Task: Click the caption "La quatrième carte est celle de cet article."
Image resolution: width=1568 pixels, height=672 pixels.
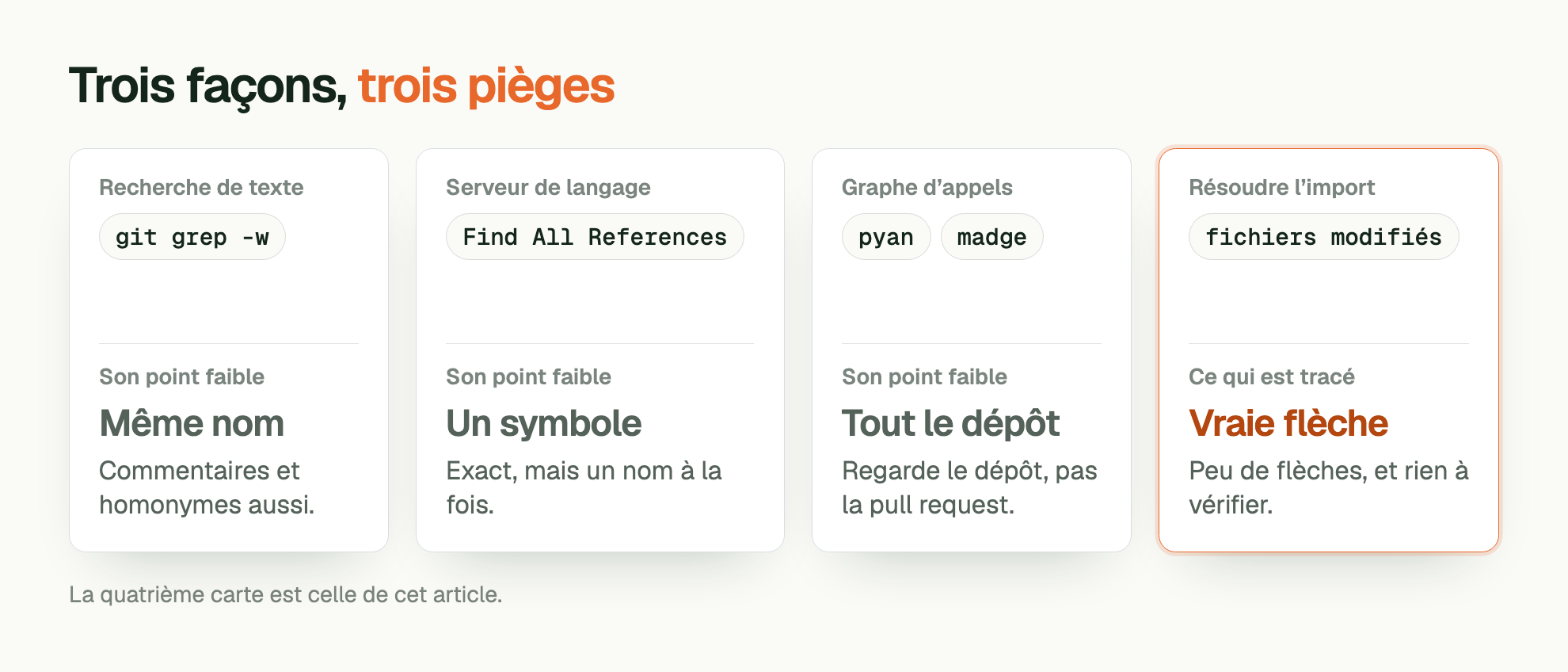Action: click(285, 594)
